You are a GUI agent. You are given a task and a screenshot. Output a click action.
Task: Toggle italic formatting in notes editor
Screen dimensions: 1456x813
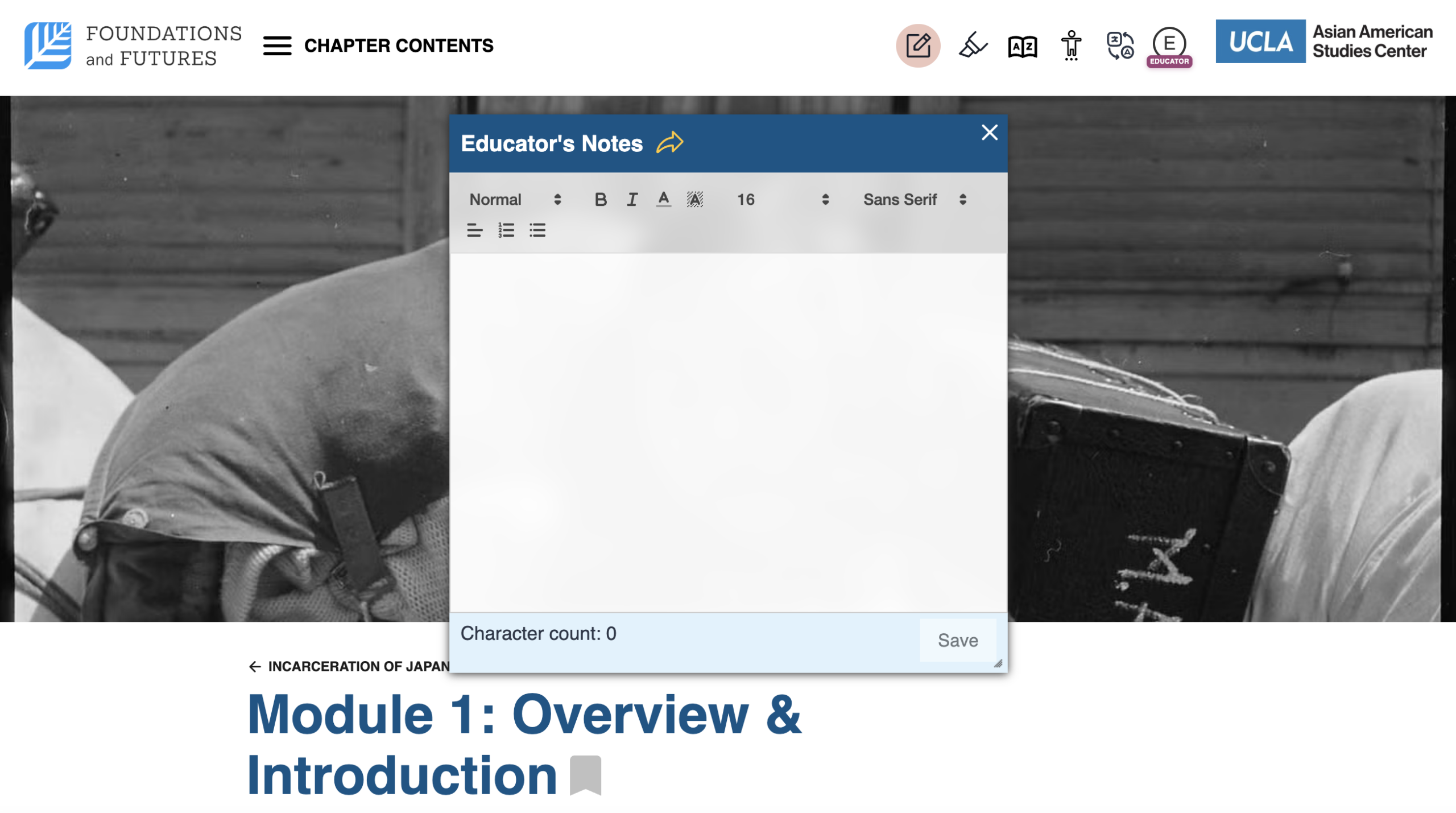pyautogui.click(x=631, y=200)
